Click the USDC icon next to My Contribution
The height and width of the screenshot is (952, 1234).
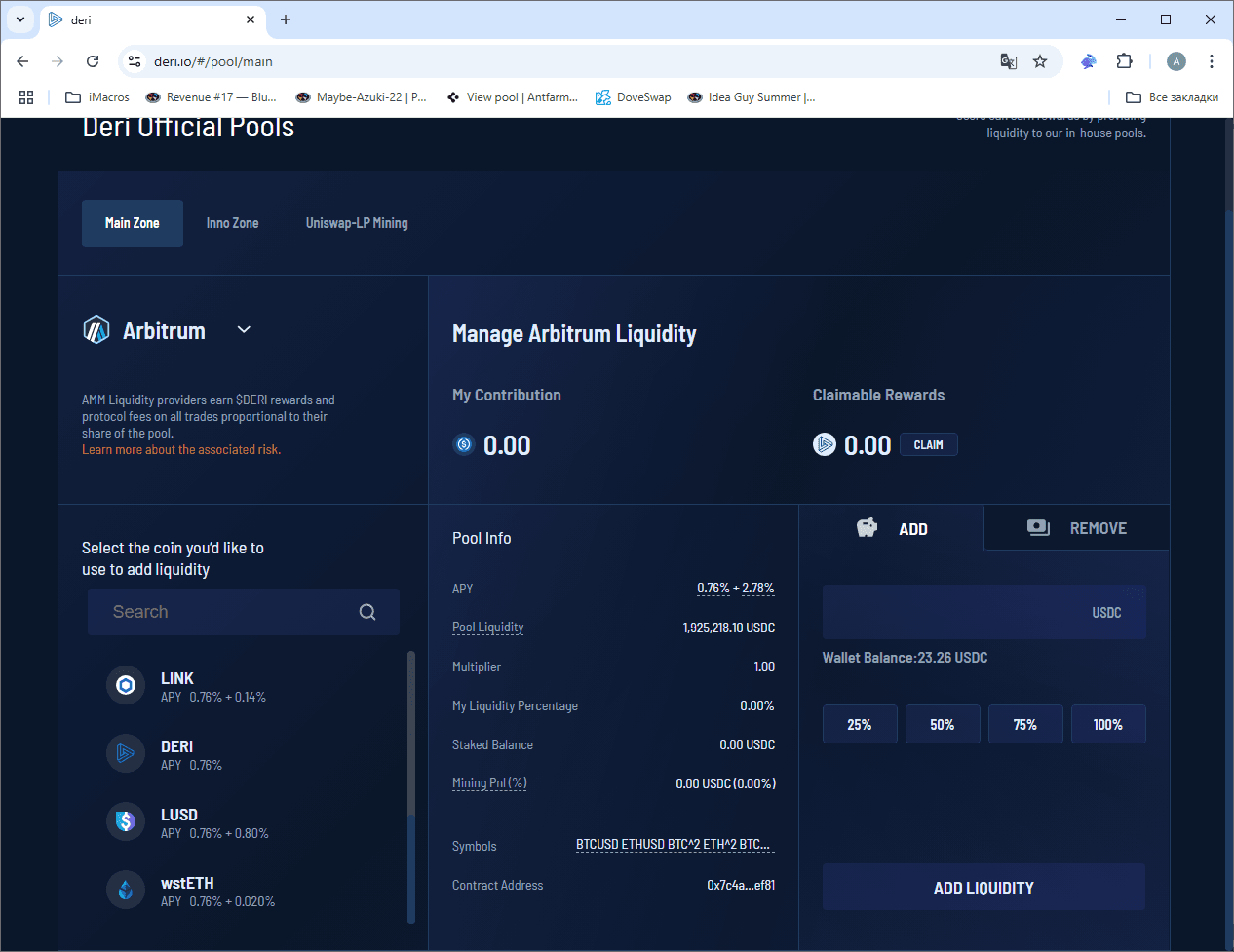click(464, 444)
